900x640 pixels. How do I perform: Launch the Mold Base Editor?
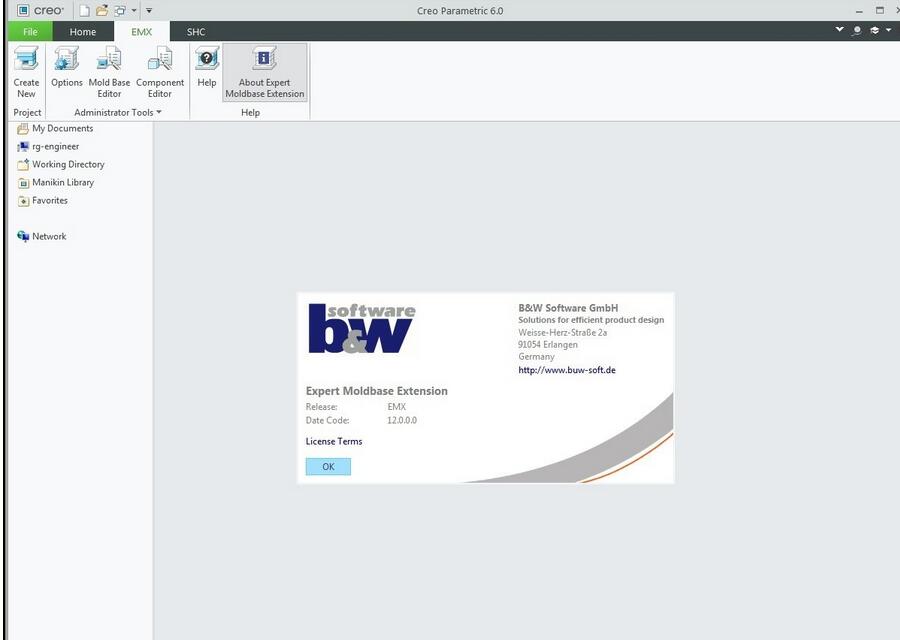point(109,72)
